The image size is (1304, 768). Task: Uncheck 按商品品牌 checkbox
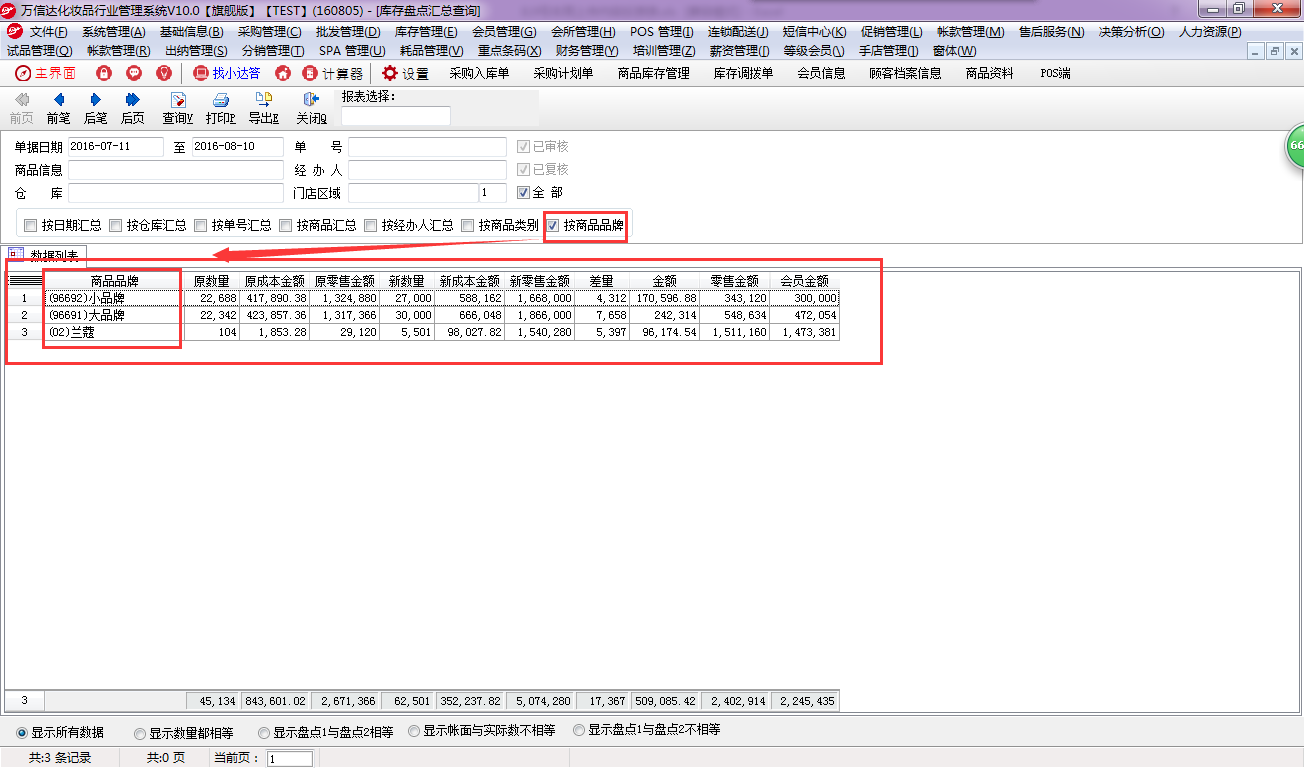[x=552, y=225]
